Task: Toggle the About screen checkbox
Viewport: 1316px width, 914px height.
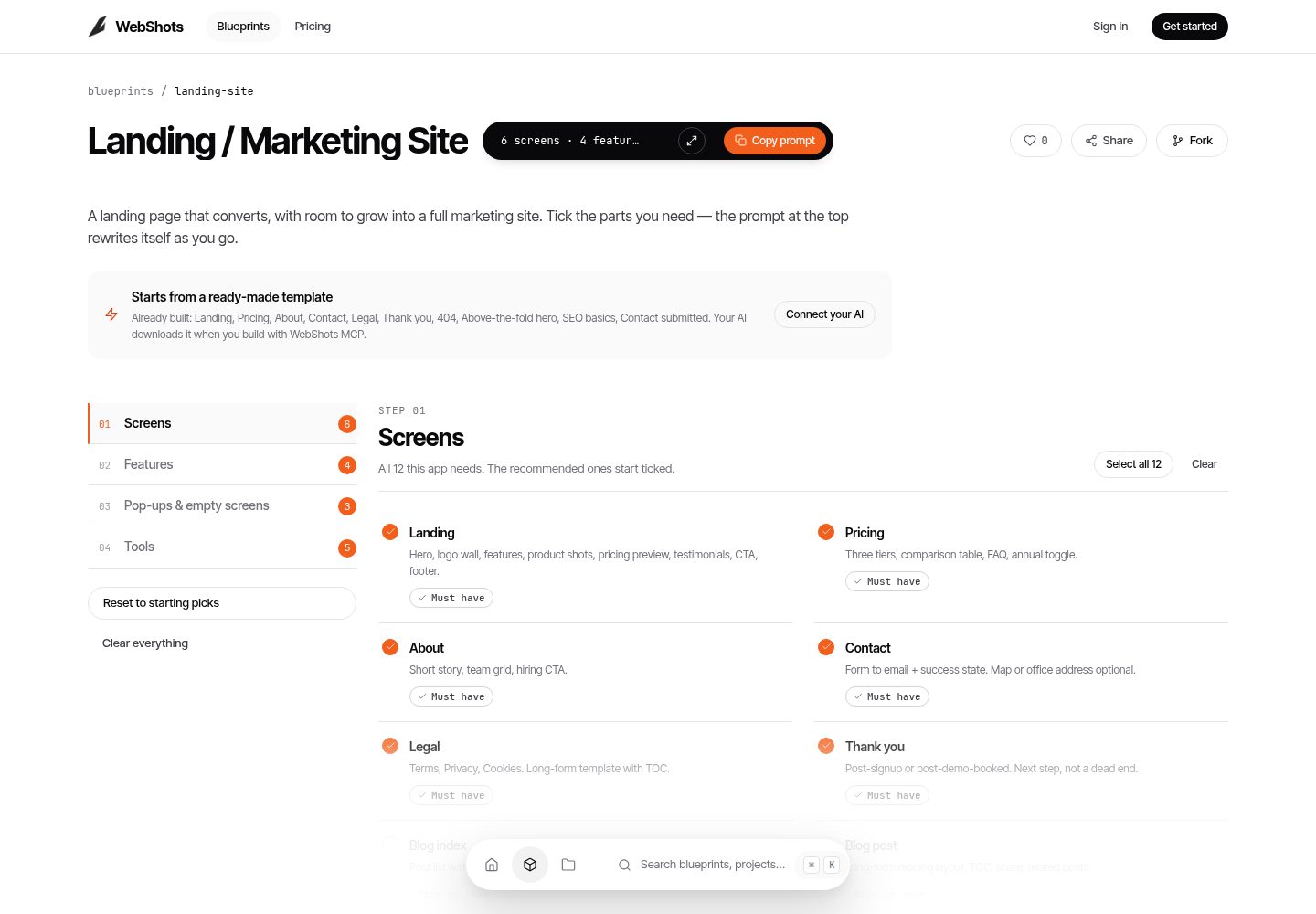Action: point(390,647)
